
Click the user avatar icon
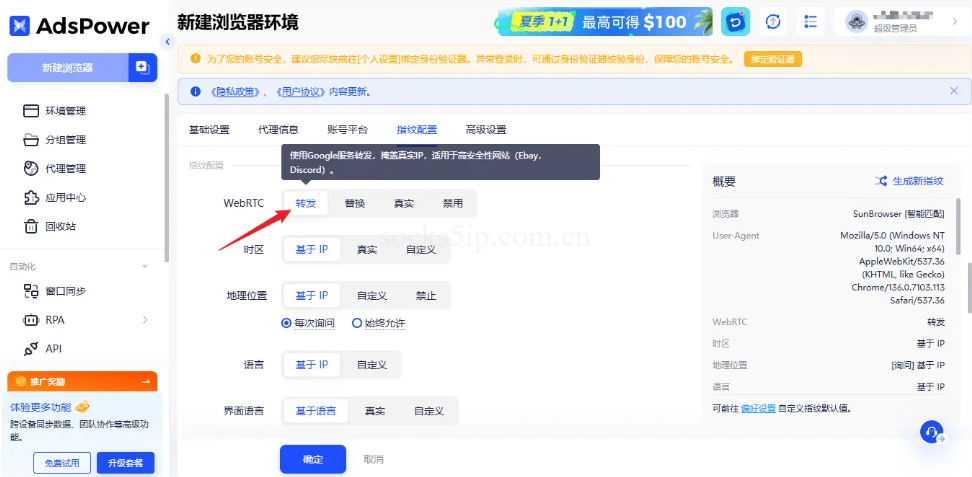(x=859, y=22)
